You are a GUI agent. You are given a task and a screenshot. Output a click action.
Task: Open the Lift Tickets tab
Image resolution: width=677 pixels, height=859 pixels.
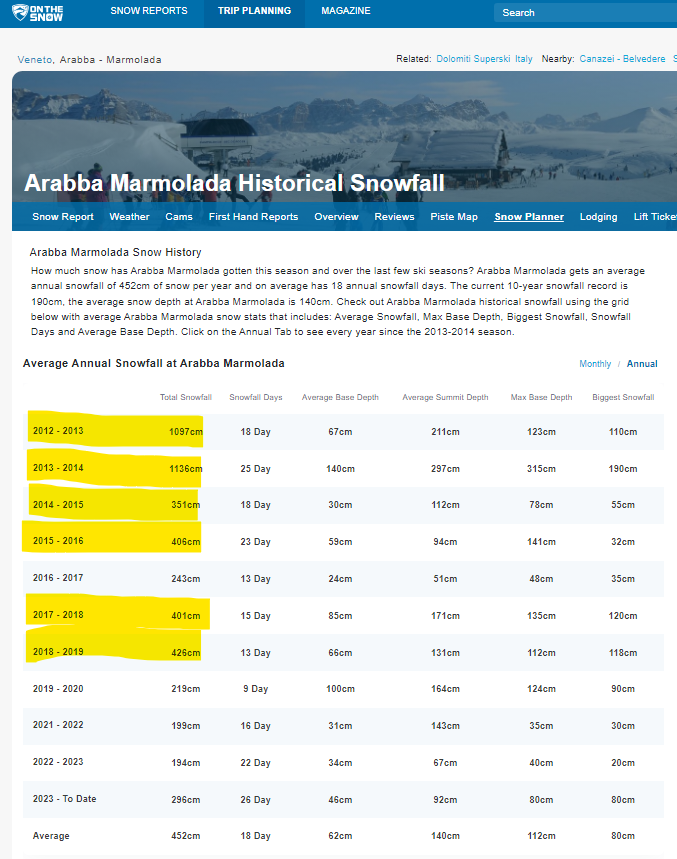(655, 216)
